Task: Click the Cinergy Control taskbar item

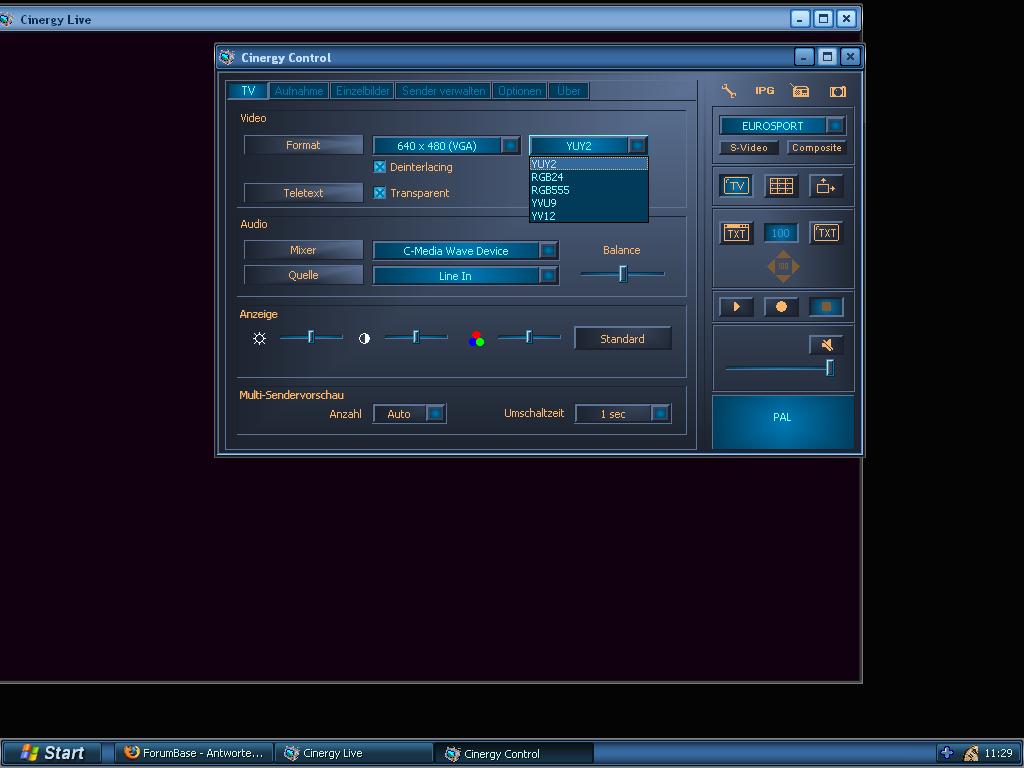Action: [x=513, y=753]
